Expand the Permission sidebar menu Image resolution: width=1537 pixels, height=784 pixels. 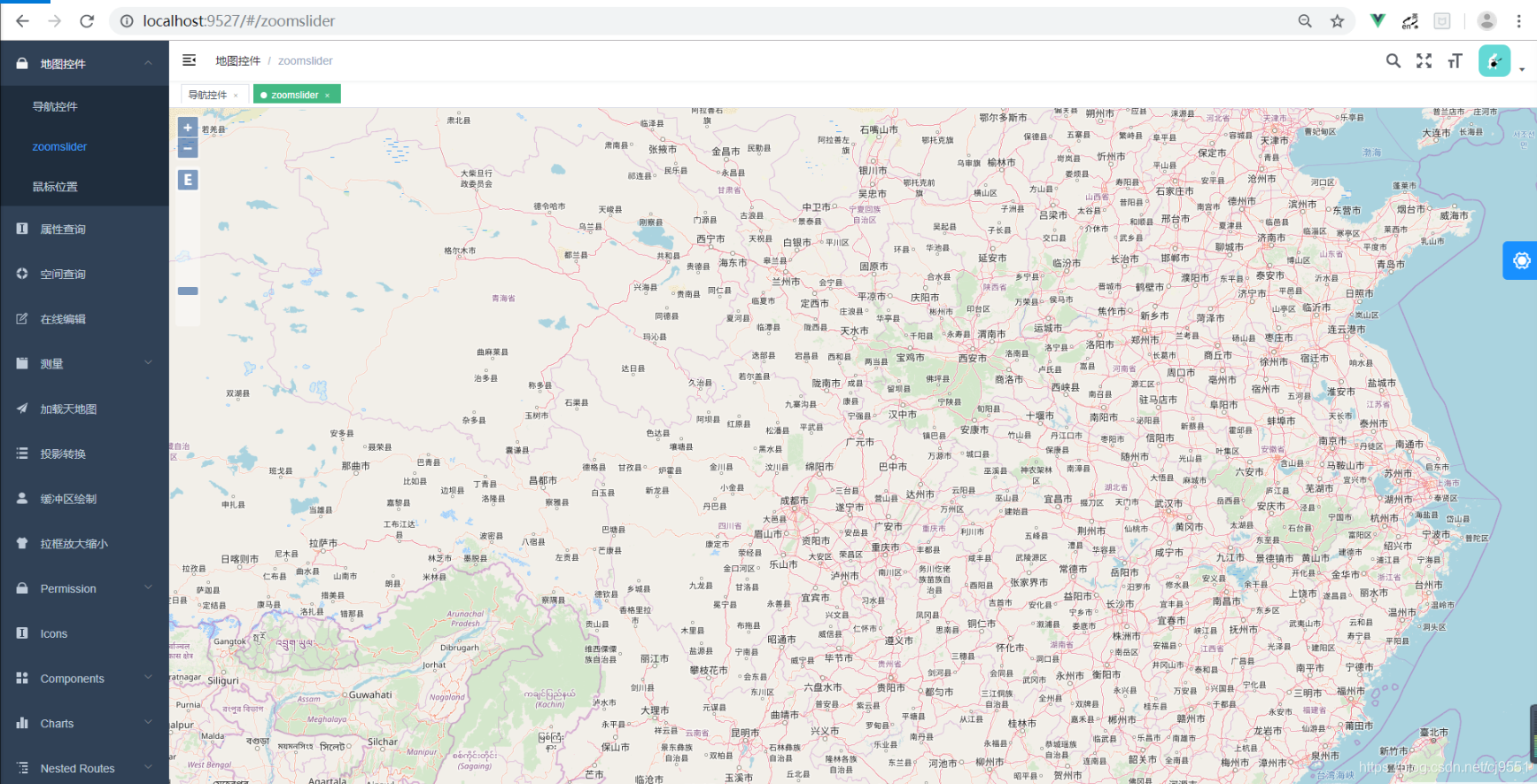pyautogui.click(x=84, y=588)
